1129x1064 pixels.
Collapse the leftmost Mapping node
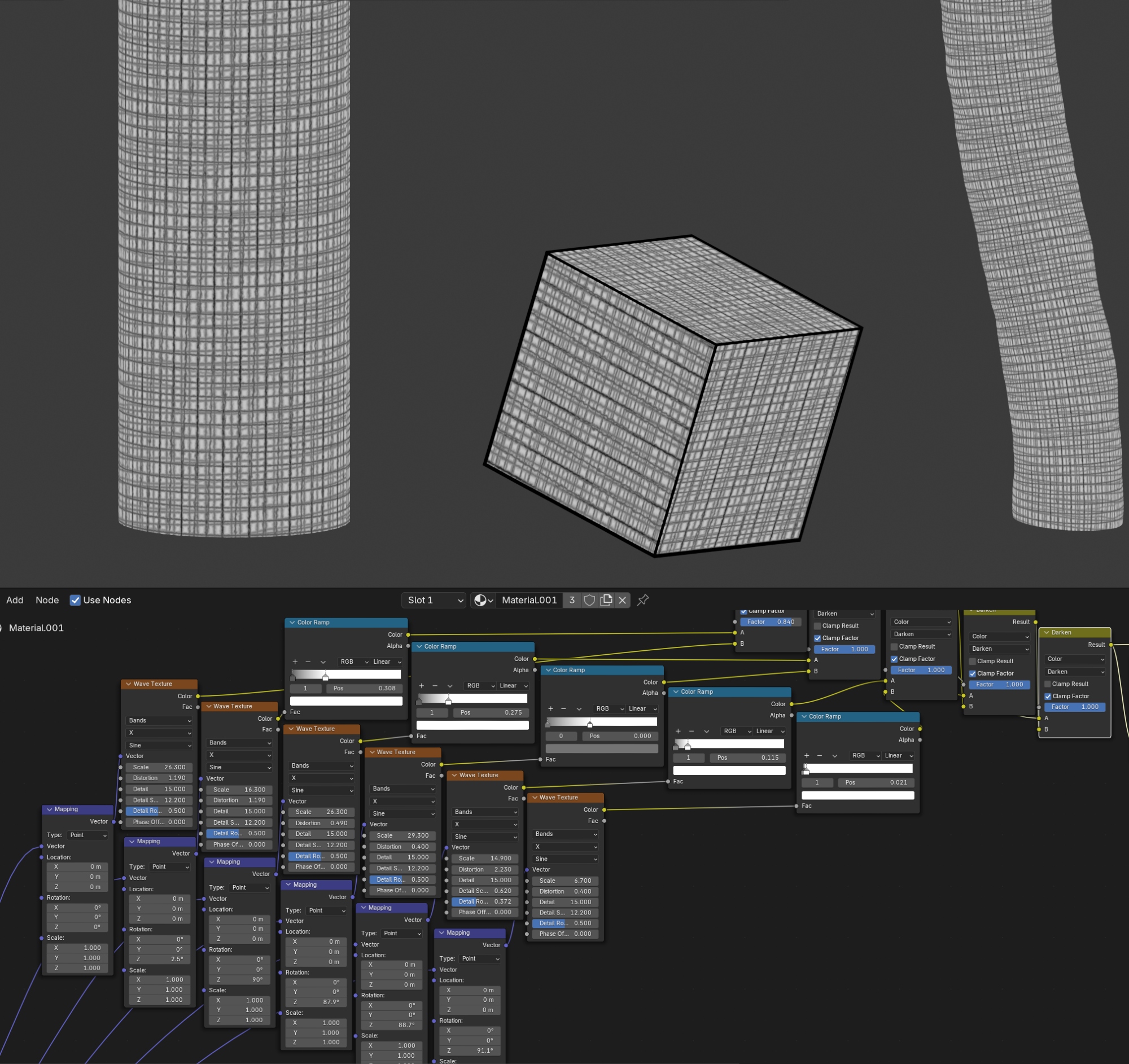coord(50,809)
